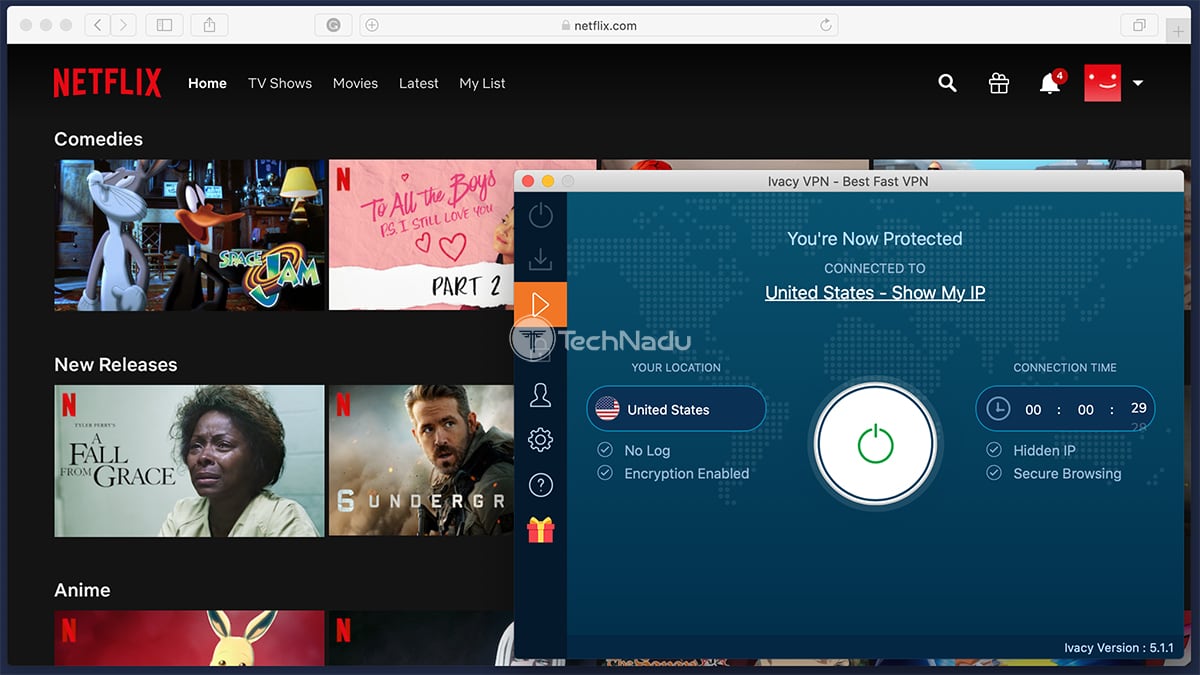Click the "Hidden IP" label

point(1044,451)
